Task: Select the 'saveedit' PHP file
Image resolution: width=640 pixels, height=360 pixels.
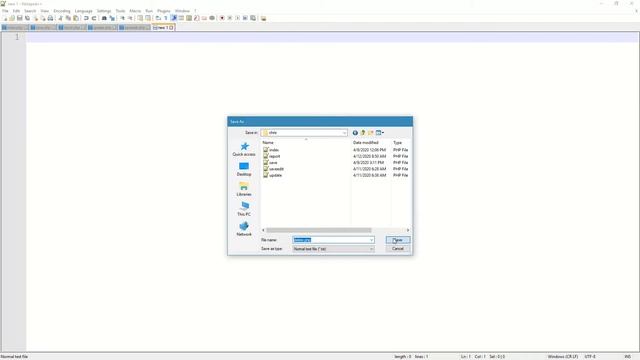Action: pyautogui.click(x=273, y=169)
